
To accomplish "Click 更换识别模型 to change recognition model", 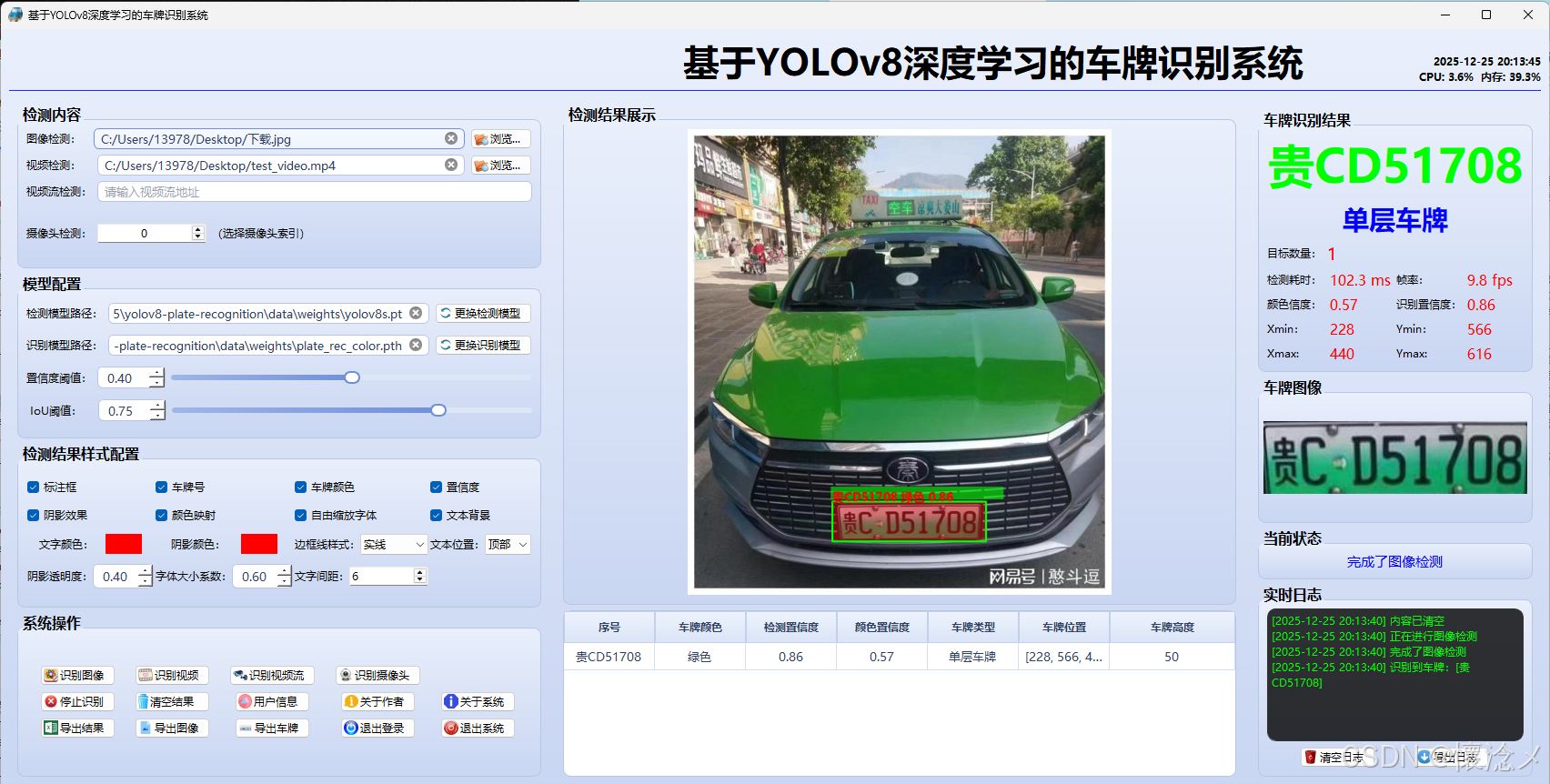I will (483, 345).
